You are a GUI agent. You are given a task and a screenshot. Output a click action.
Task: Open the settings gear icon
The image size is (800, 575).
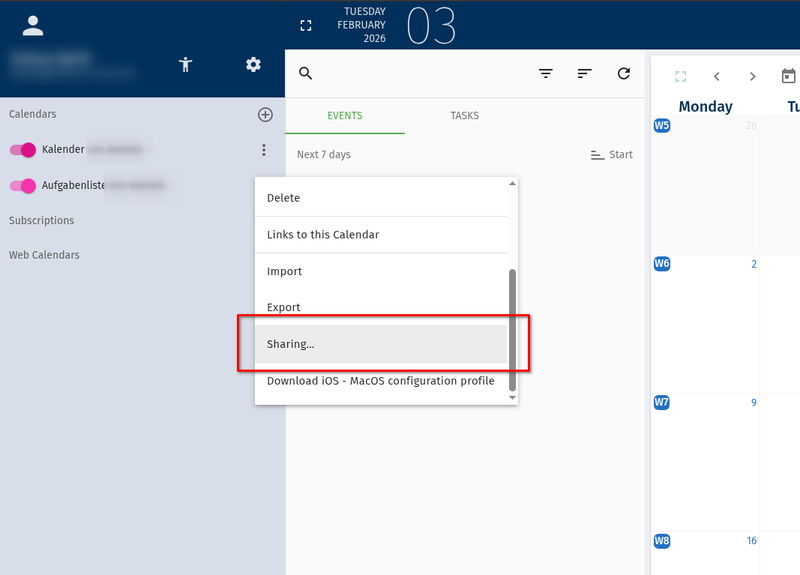(253, 65)
